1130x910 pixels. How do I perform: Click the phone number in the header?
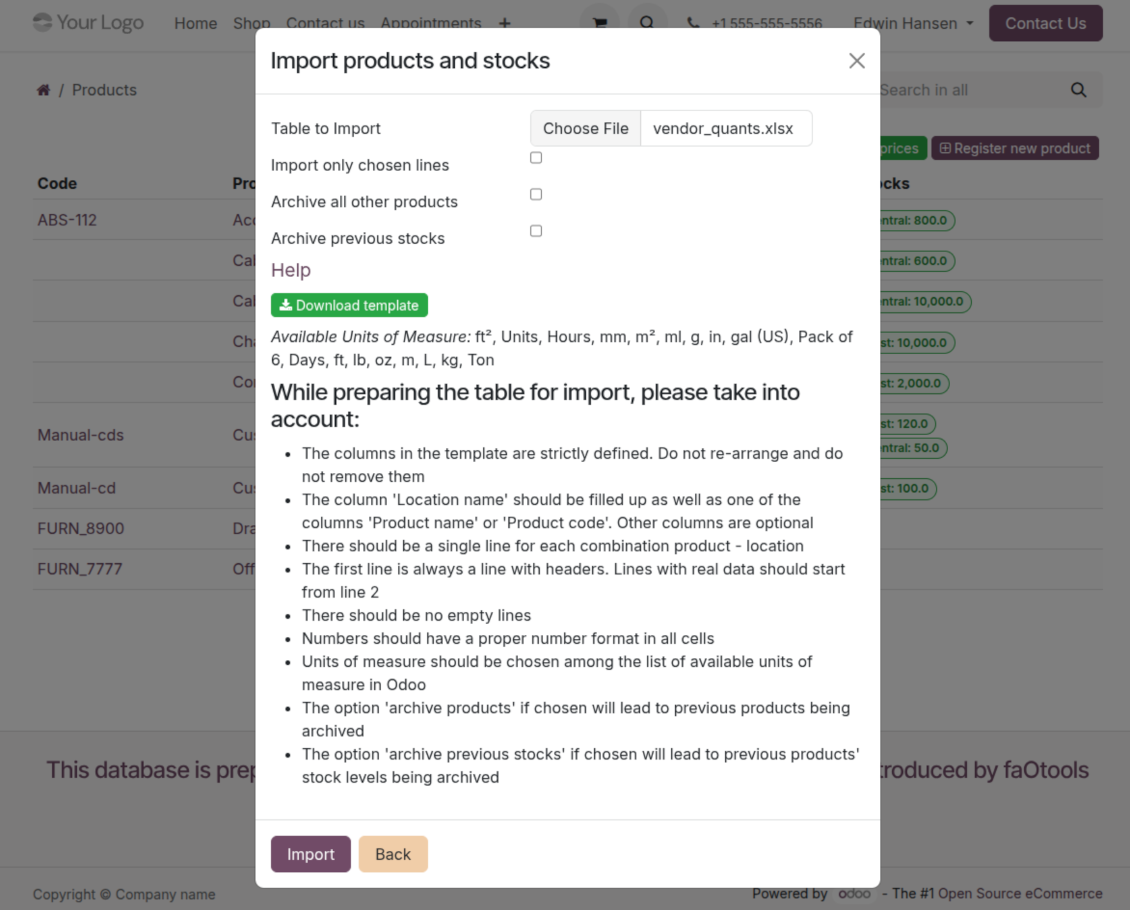point(766,23)
